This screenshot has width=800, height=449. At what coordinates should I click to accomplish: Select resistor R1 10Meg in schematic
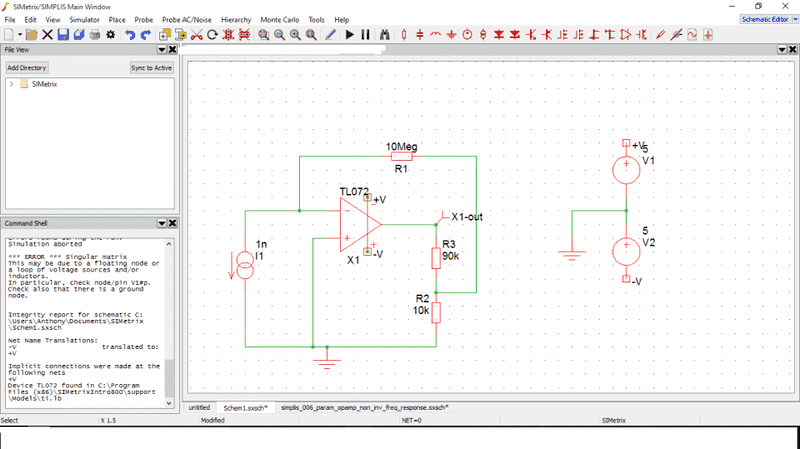coord(402,157)
